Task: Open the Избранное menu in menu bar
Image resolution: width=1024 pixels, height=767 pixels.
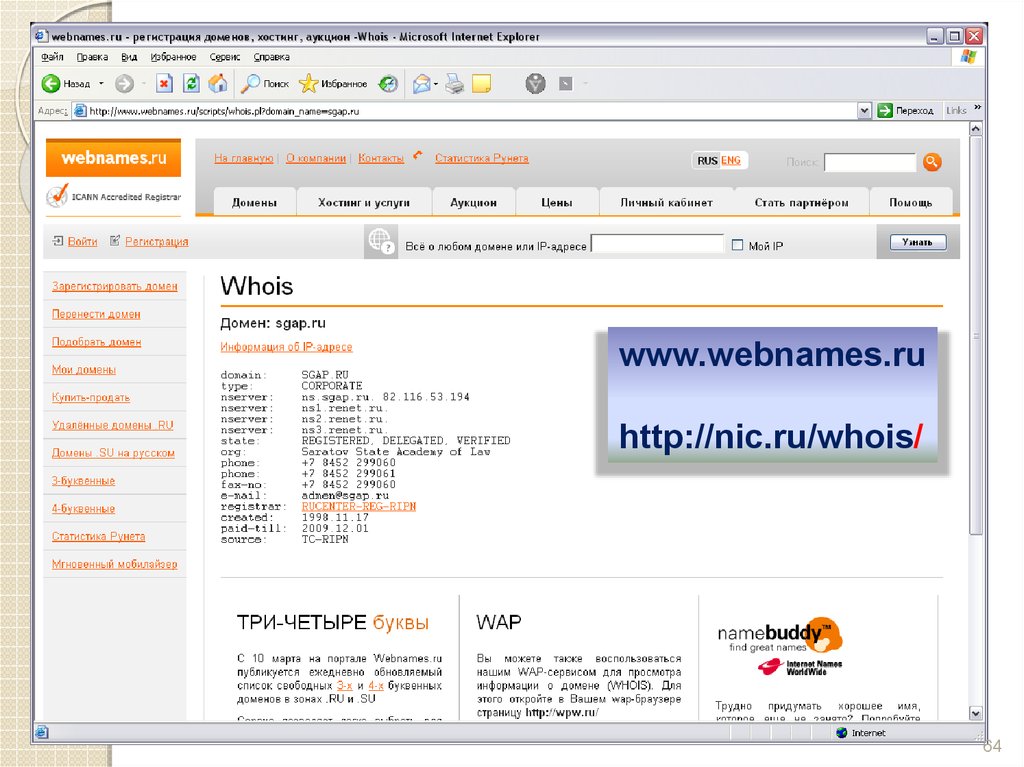Action: tap(173, 57)
